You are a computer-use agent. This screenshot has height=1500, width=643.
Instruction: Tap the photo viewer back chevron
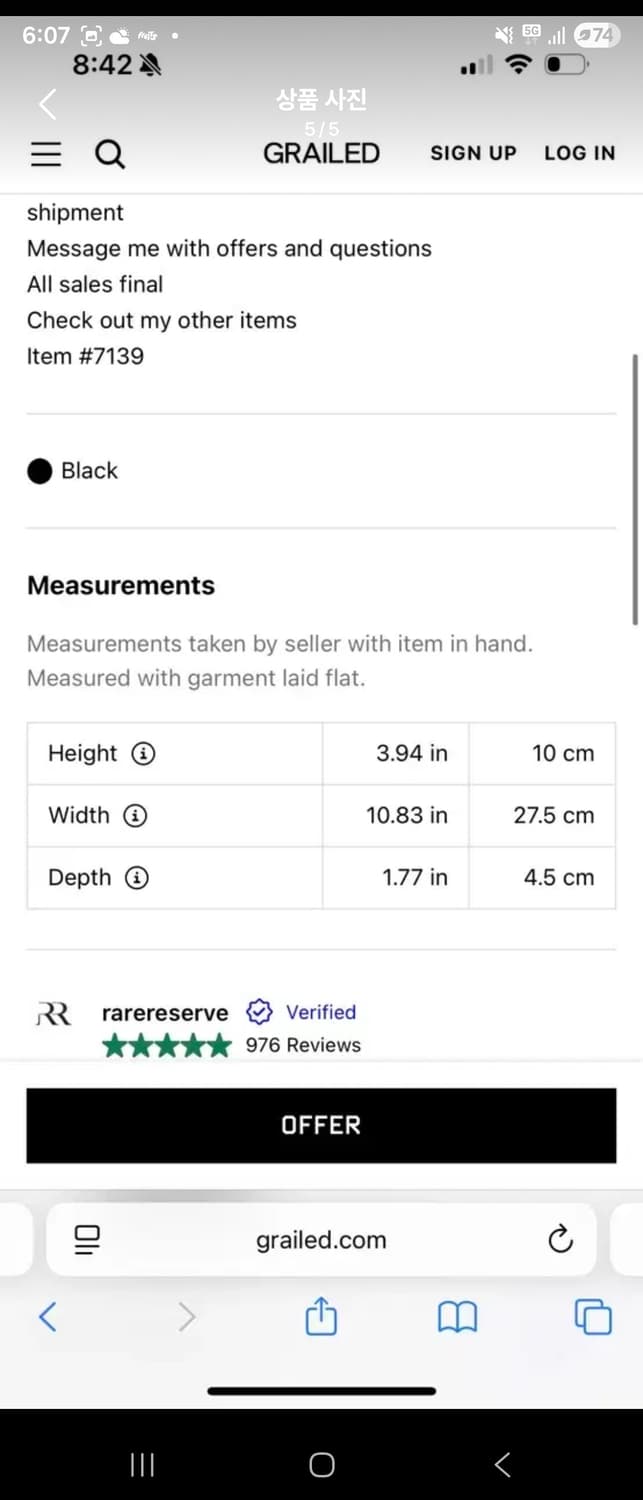coord(47,103)
